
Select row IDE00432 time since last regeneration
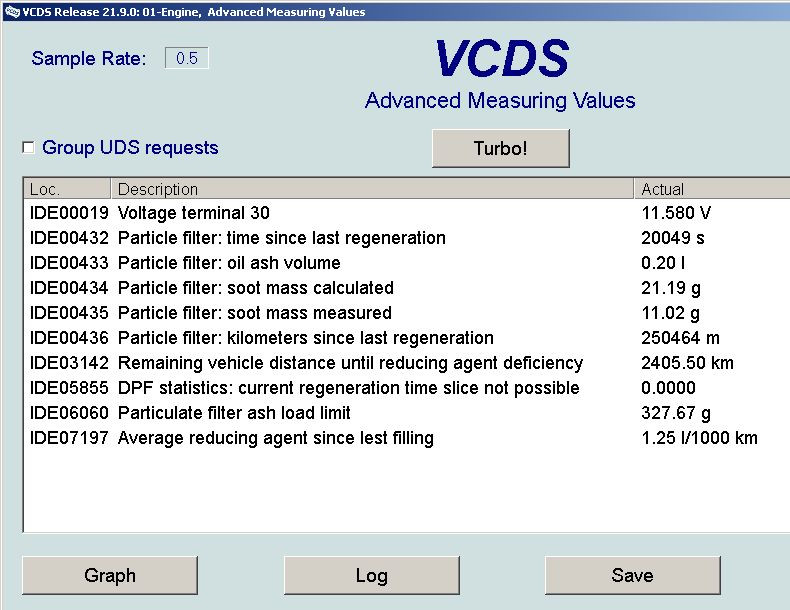[407, 238]
